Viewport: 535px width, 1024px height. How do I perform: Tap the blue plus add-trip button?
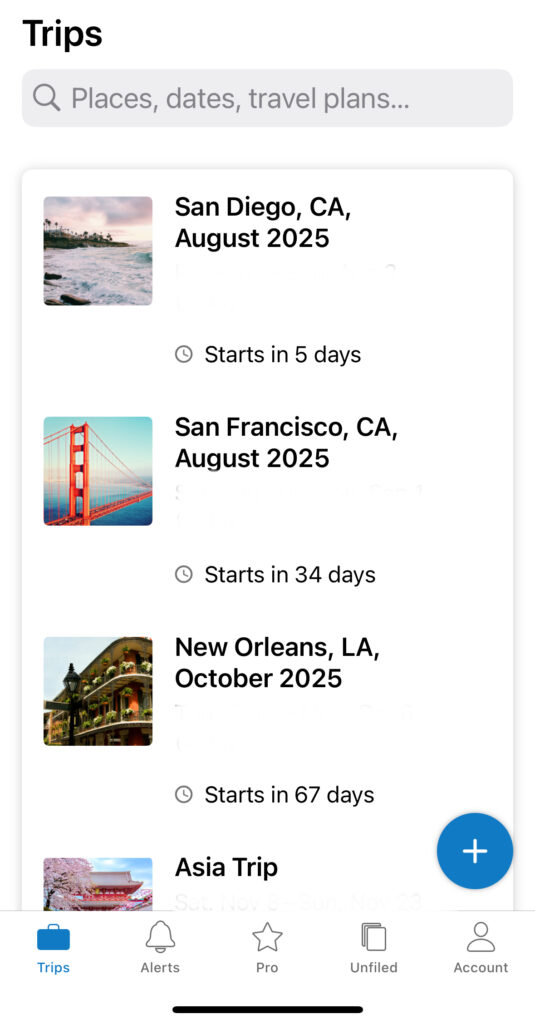[x=475, y=851]
